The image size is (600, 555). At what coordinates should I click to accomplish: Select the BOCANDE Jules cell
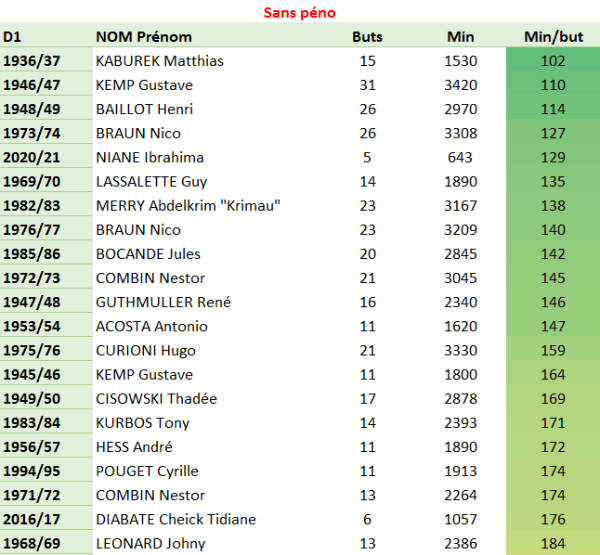148,254
